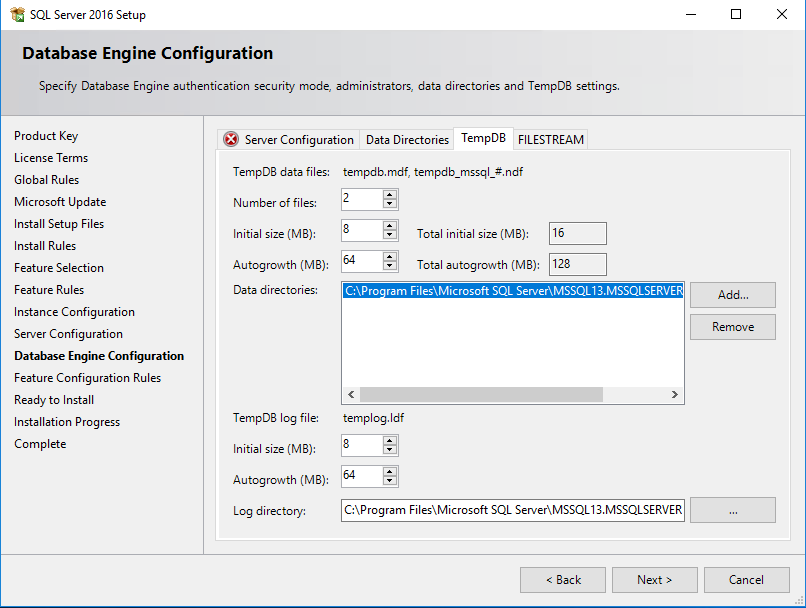Click Database Engine Configuration step in sidebar
This screenshot has width=806, height=608.
point(99,356)
